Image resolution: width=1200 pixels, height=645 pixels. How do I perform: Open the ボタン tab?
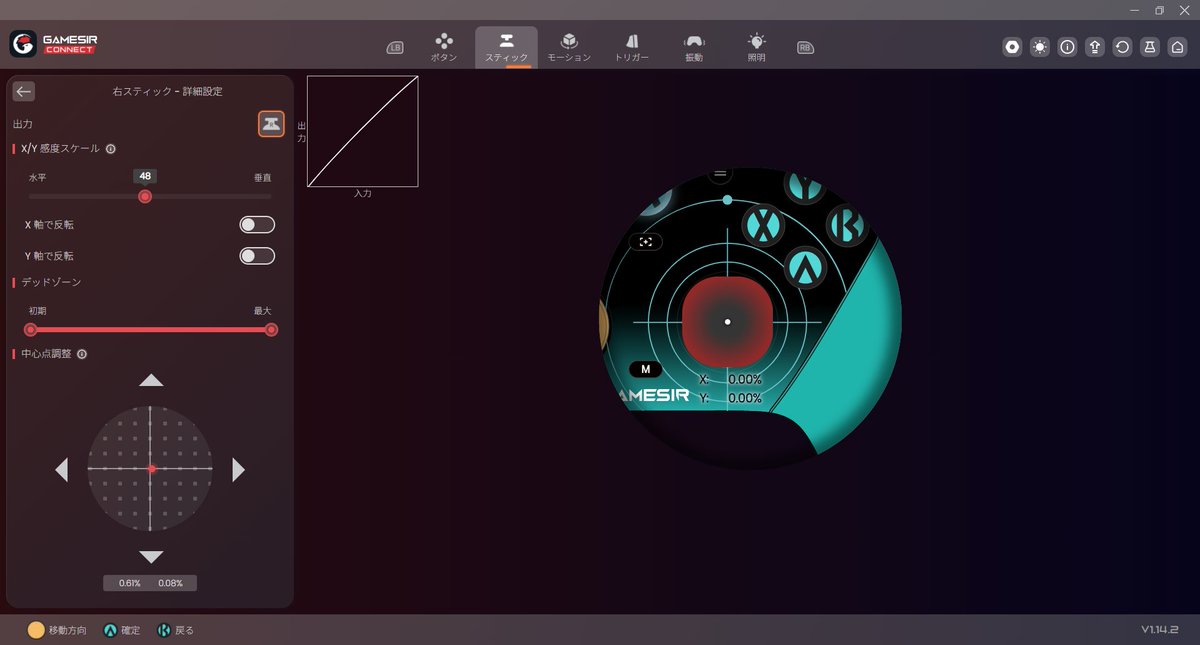coord(444,48)
